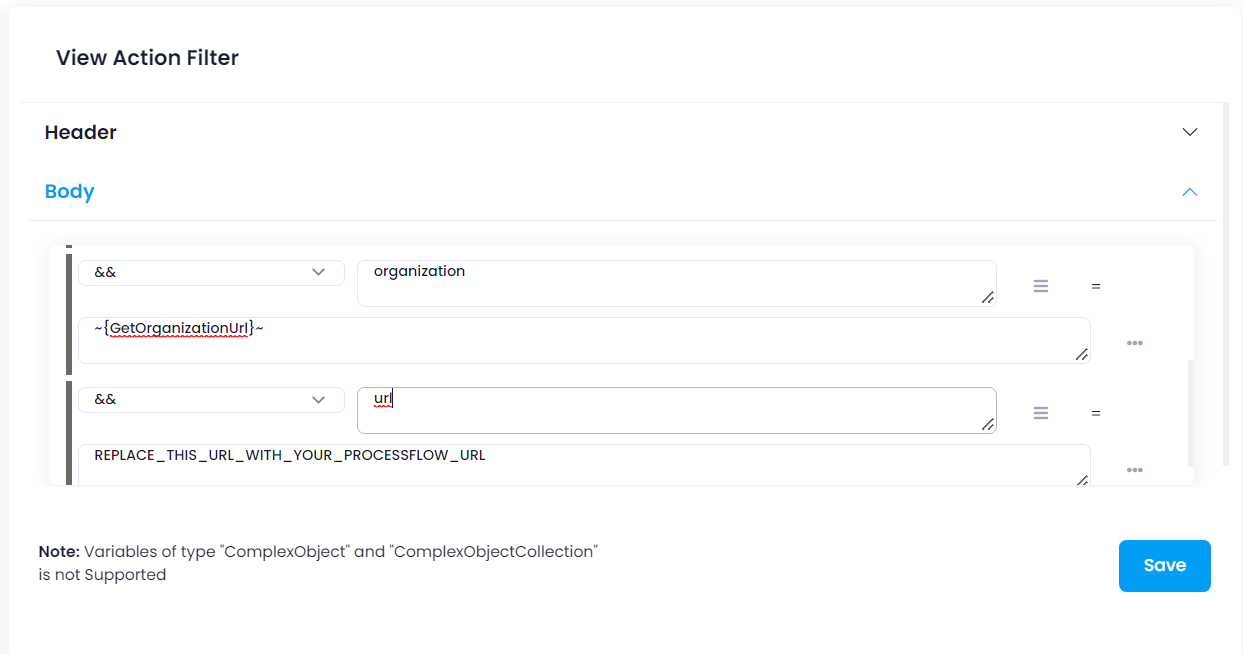Click equals operator icon in second condition row
1243x654 pixels.
coord(1096,412)
